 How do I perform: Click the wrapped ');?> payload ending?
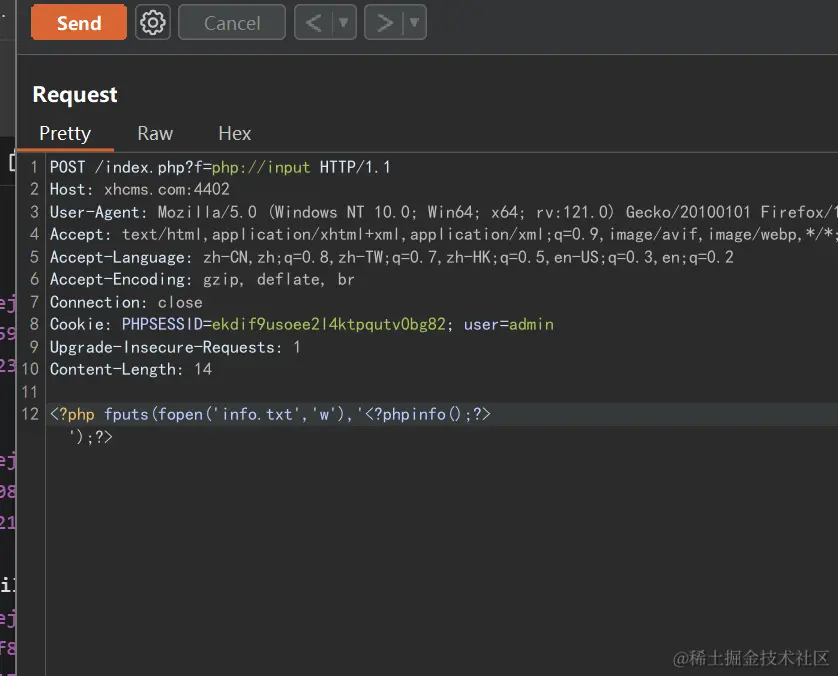[91, 437]
